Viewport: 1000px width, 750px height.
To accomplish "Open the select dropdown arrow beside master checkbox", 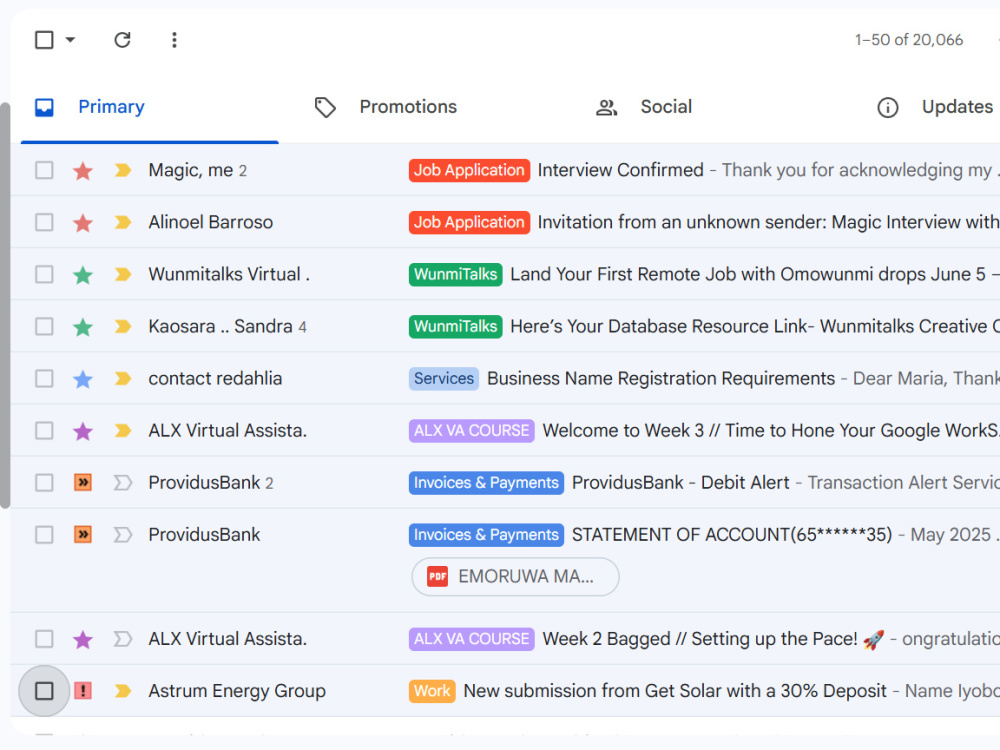I will point(70,40).
